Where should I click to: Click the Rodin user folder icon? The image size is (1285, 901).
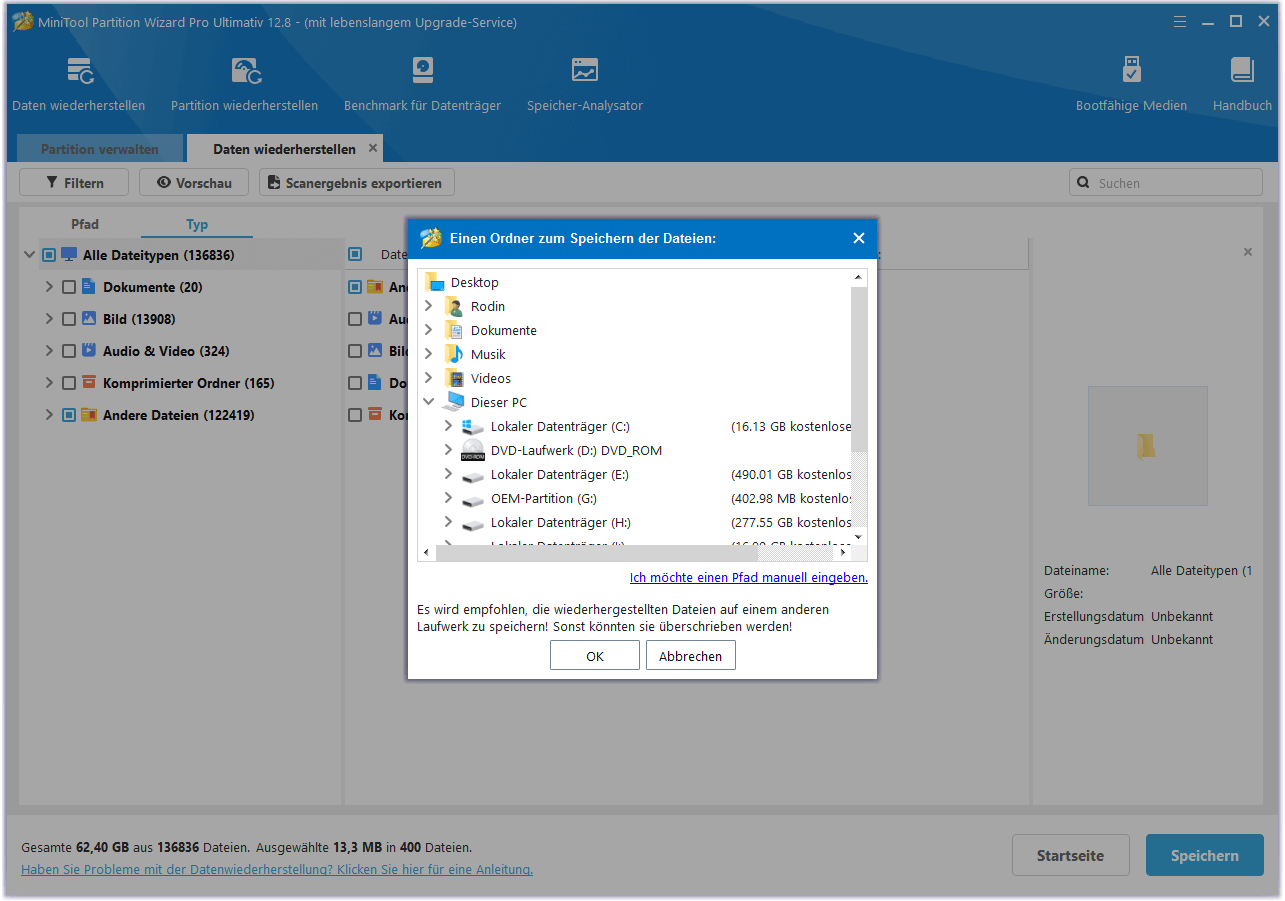[x=454, y=306]
